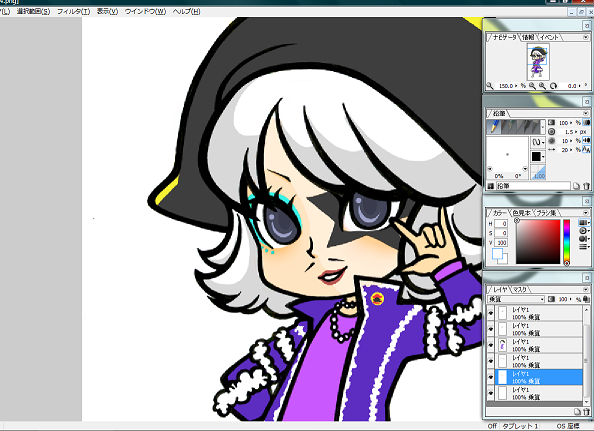Delete layer via the レイヤ panel trash icon

tap(586, 411)
